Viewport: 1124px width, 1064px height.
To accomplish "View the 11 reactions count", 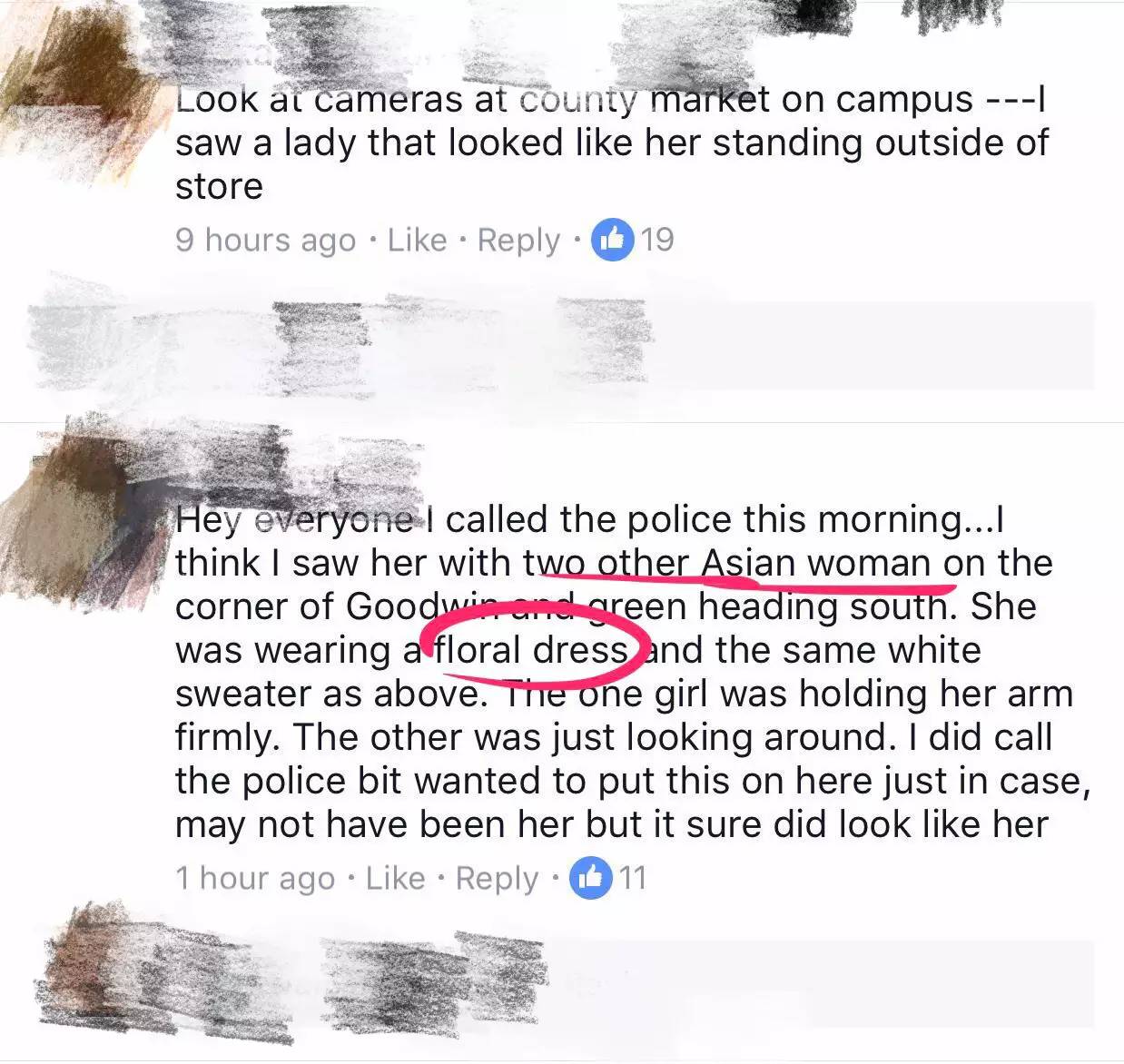I will pos(633,878).
